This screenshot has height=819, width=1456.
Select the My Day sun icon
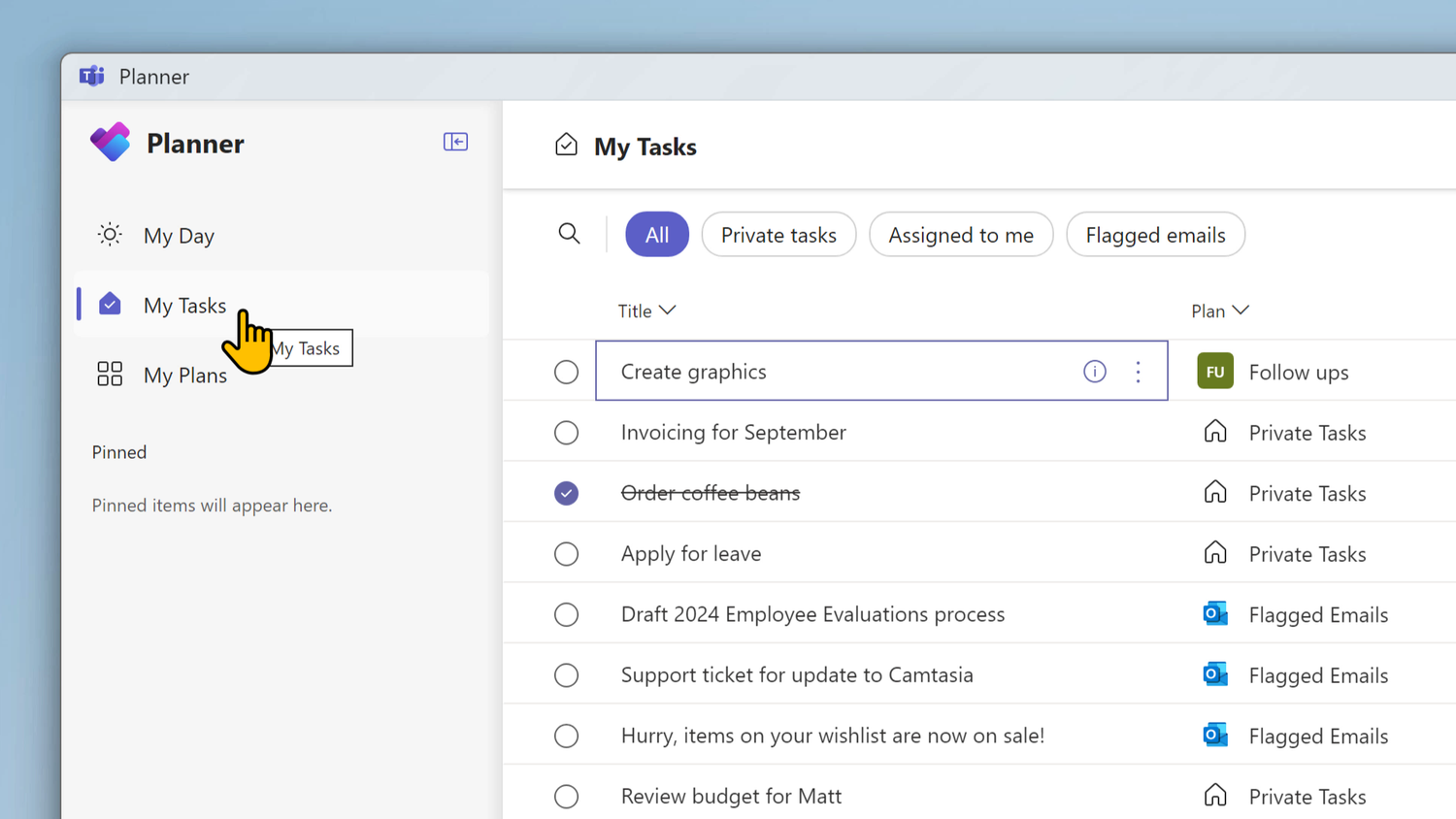point(109,234)
